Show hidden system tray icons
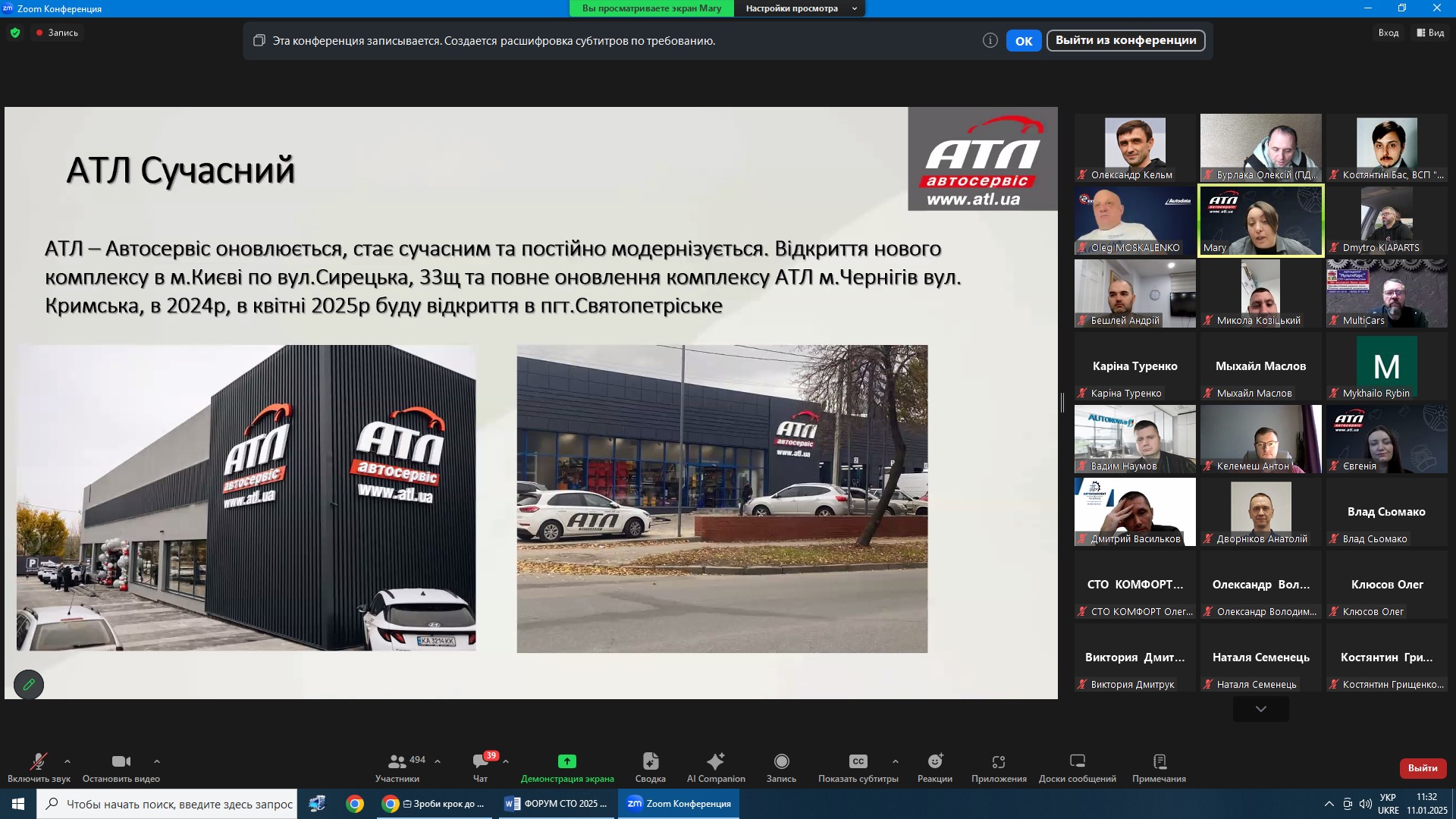Screen dimensions: 1456x819 (x=1329, y=804)
